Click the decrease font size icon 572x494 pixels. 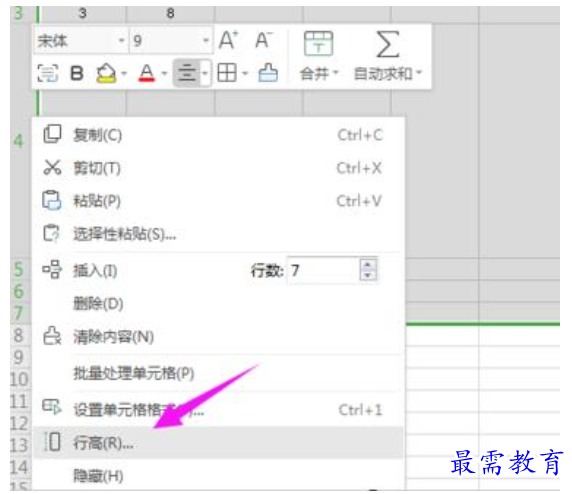263,40
